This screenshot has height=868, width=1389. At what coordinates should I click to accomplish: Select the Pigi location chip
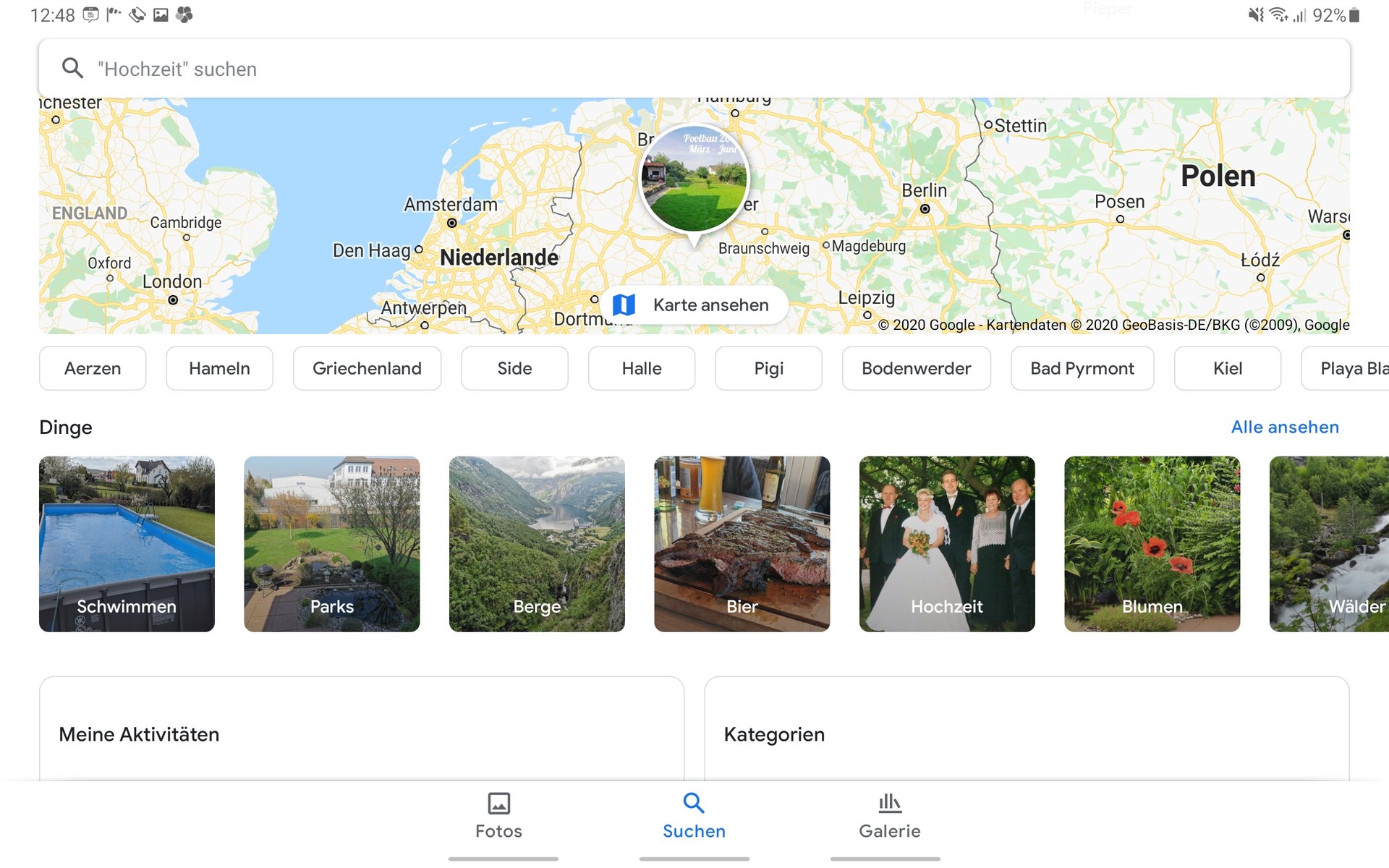pos(768,368)
